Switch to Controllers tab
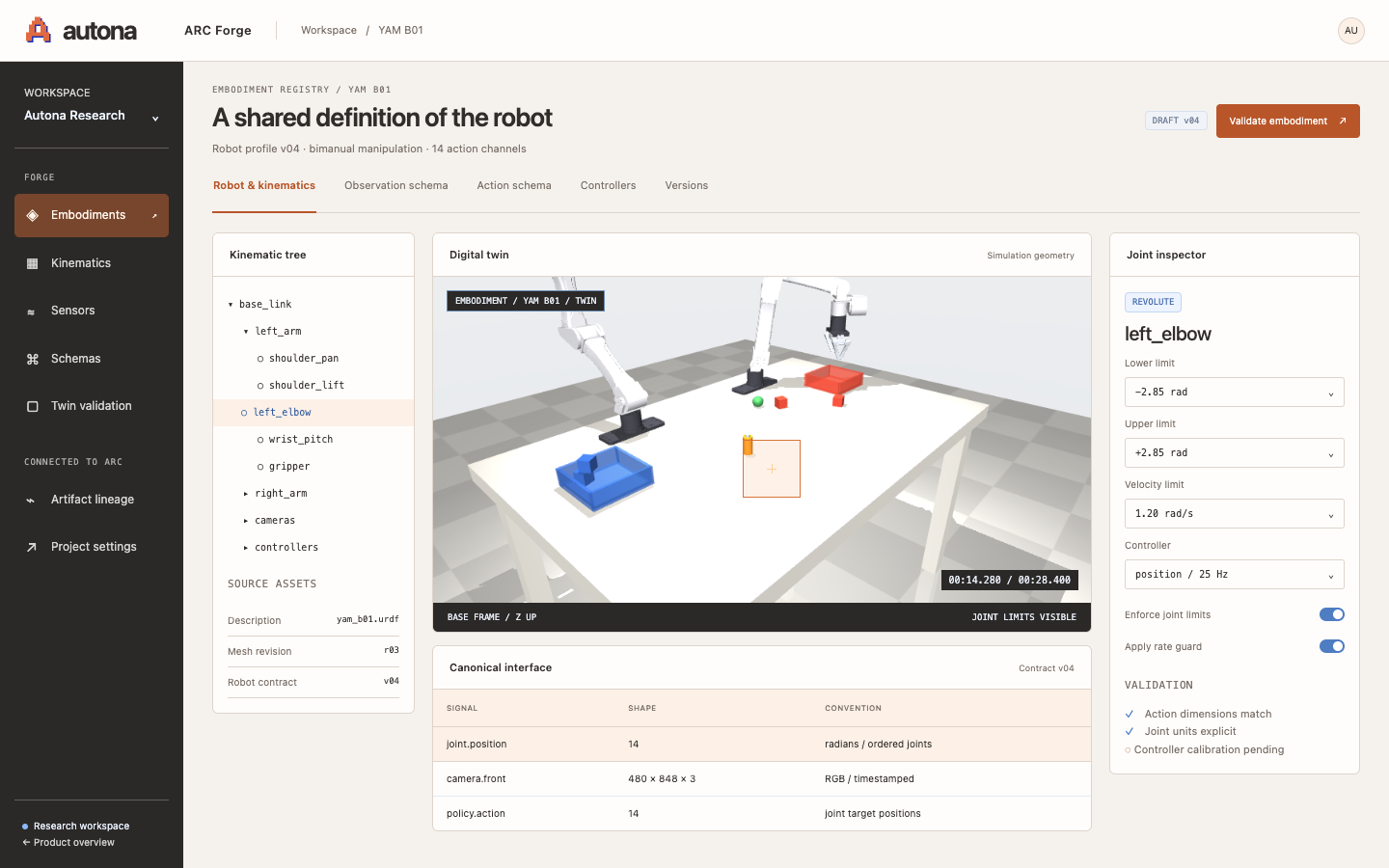1389x868 pixels. [608, 185]
